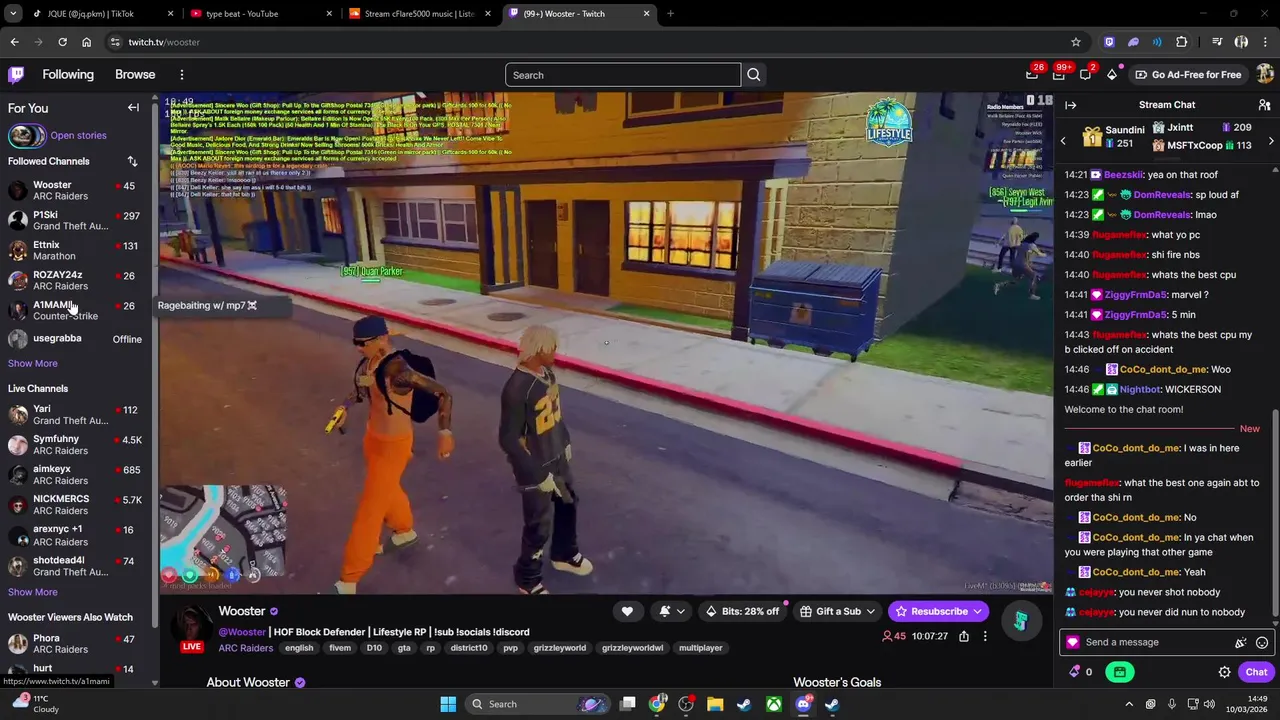Open Xbox app from taskbar
This screenshot has height=720, width=1280.
coord(774,704)
